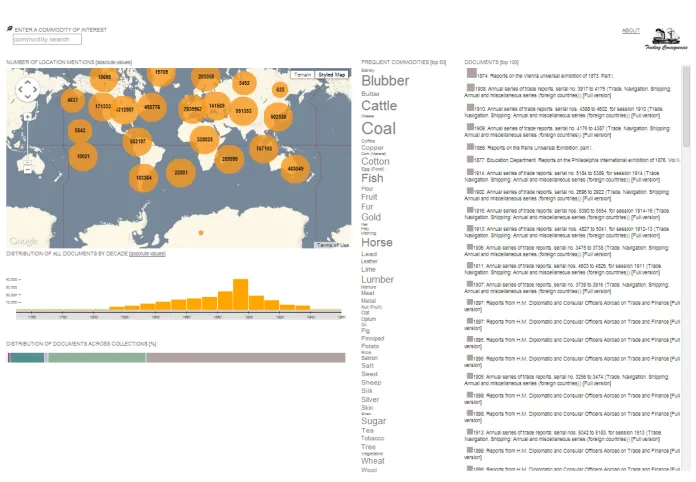
Task: Select Lumber in the commodity cloud
Action: tap(378, 280)
